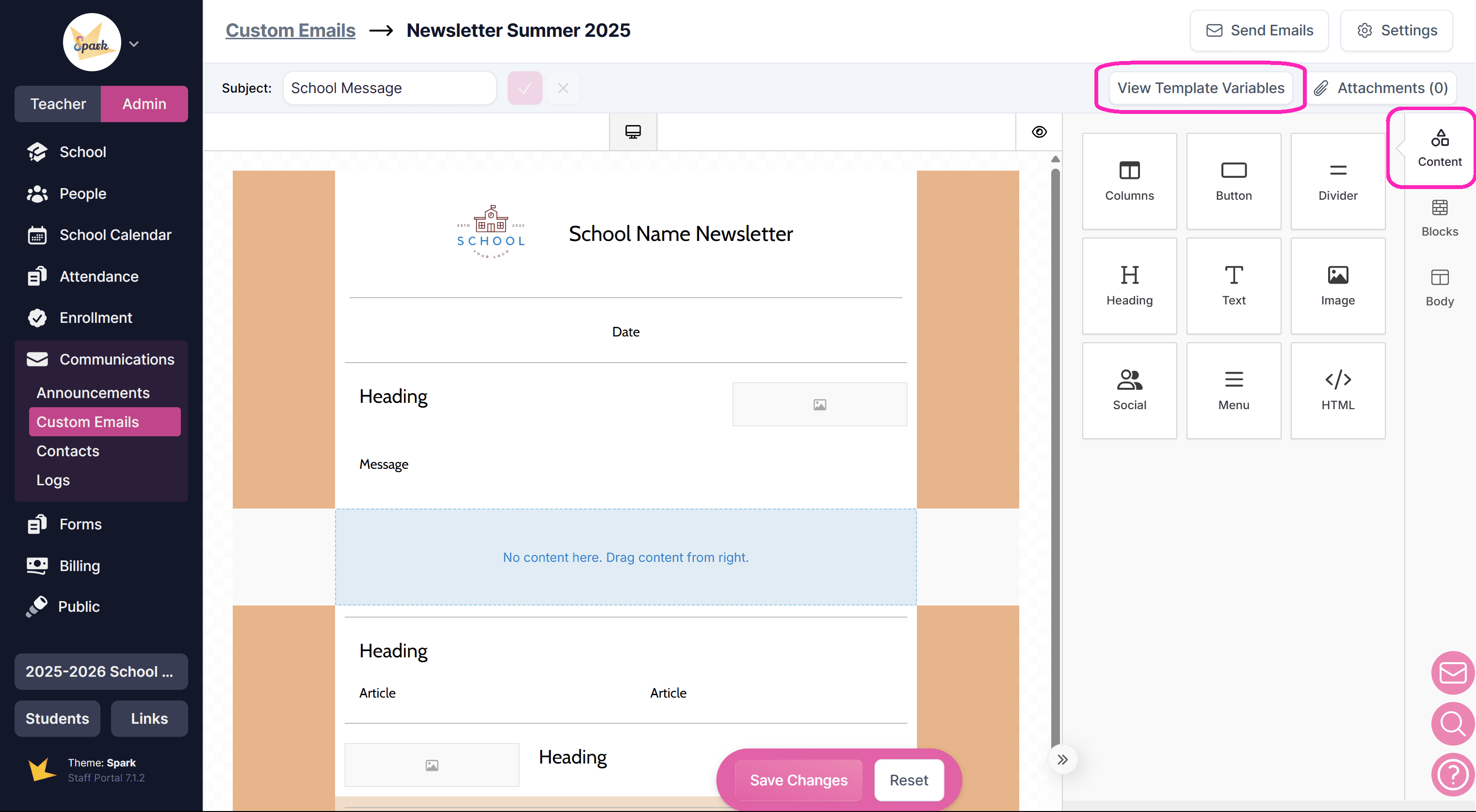Pick the Divider content element
This screenshot has height=812, width=1476.
[x=1337, y=181]
